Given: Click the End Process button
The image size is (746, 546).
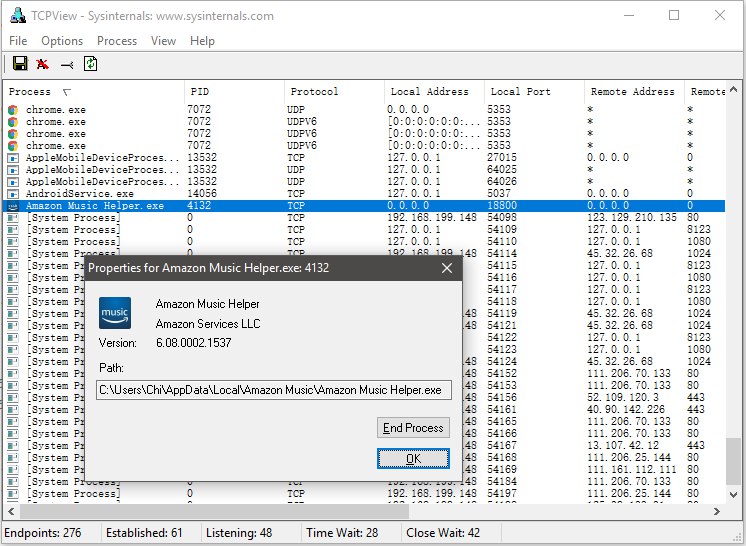Looking at the screenshot, I should [413, 428].
